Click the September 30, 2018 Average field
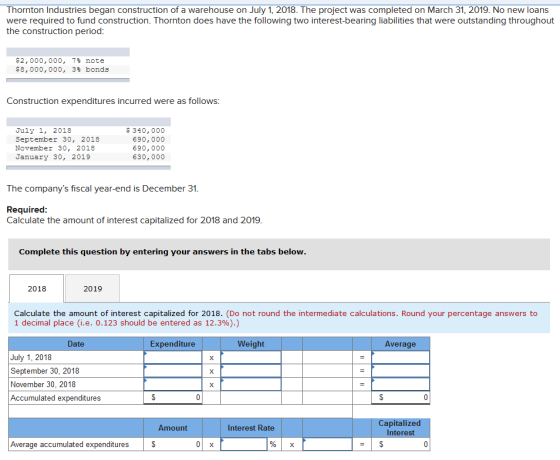Image resolution: width=560 pixels, height=460 pixels. 400,371
